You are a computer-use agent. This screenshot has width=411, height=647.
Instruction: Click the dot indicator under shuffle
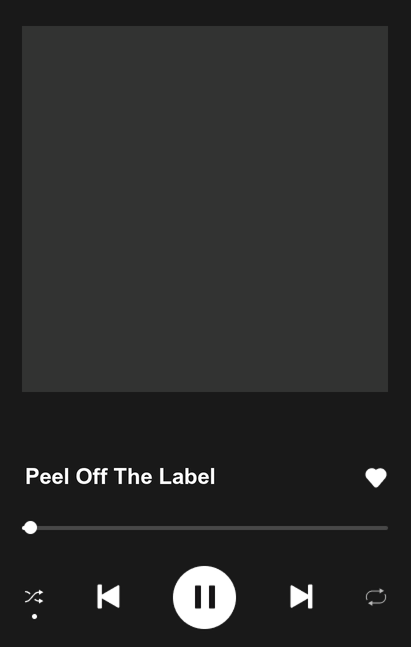[35, 616]
